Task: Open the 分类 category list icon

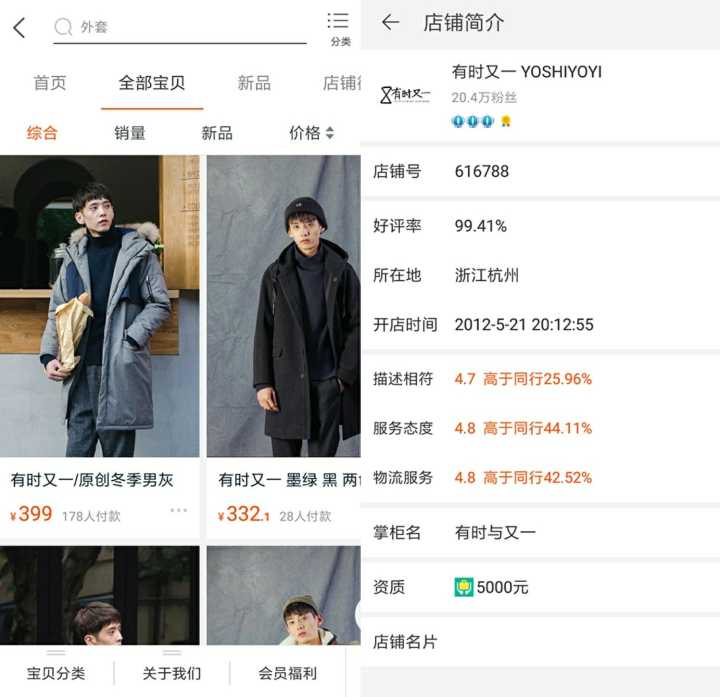Action: [x=339, y=28]
